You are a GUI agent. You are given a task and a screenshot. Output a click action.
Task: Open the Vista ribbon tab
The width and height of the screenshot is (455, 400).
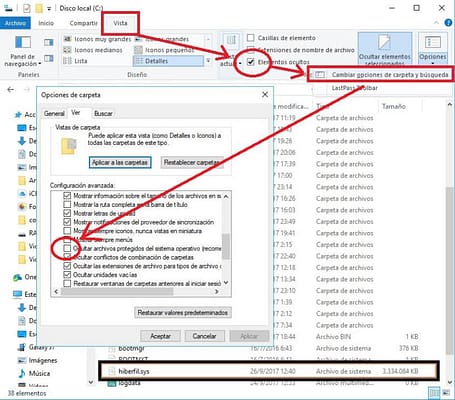point(120,23)
